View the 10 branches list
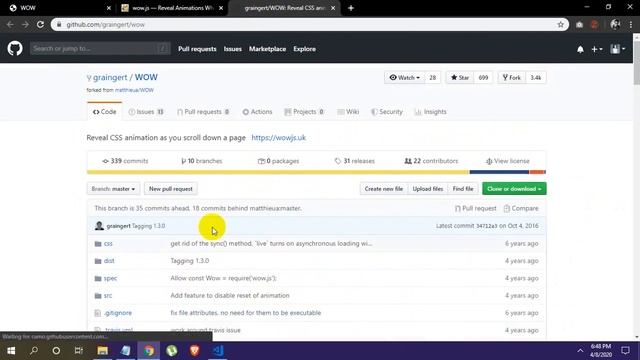 coord(202,161)
